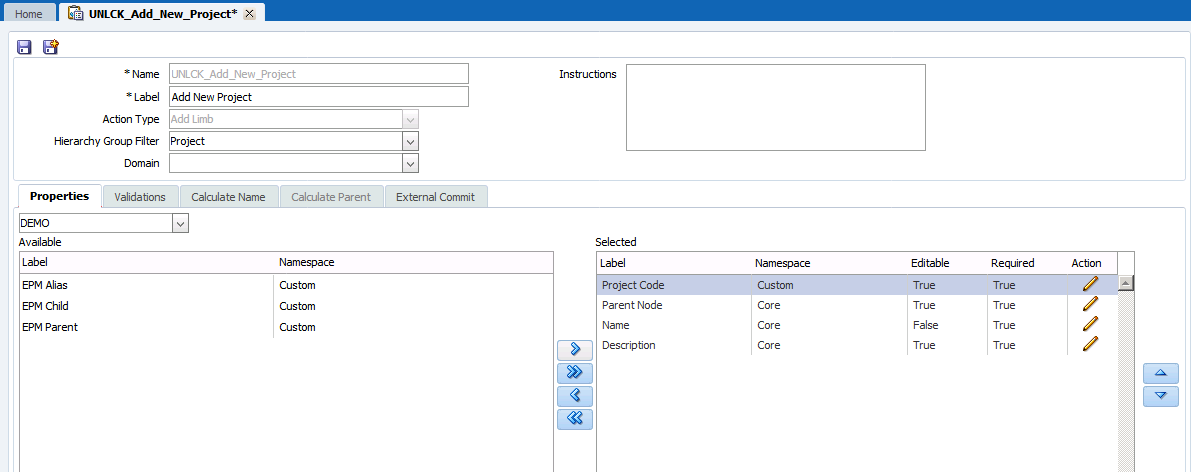Add all available properties to the Selected list
Image resolution: width=1191 pixels, height=472 pixels.
[x=574, y=373]
